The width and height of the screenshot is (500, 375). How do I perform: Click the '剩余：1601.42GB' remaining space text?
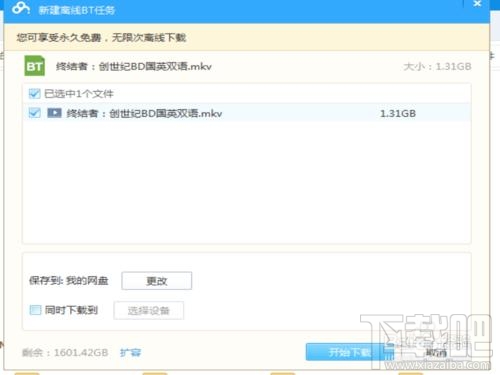pos(65,352)
